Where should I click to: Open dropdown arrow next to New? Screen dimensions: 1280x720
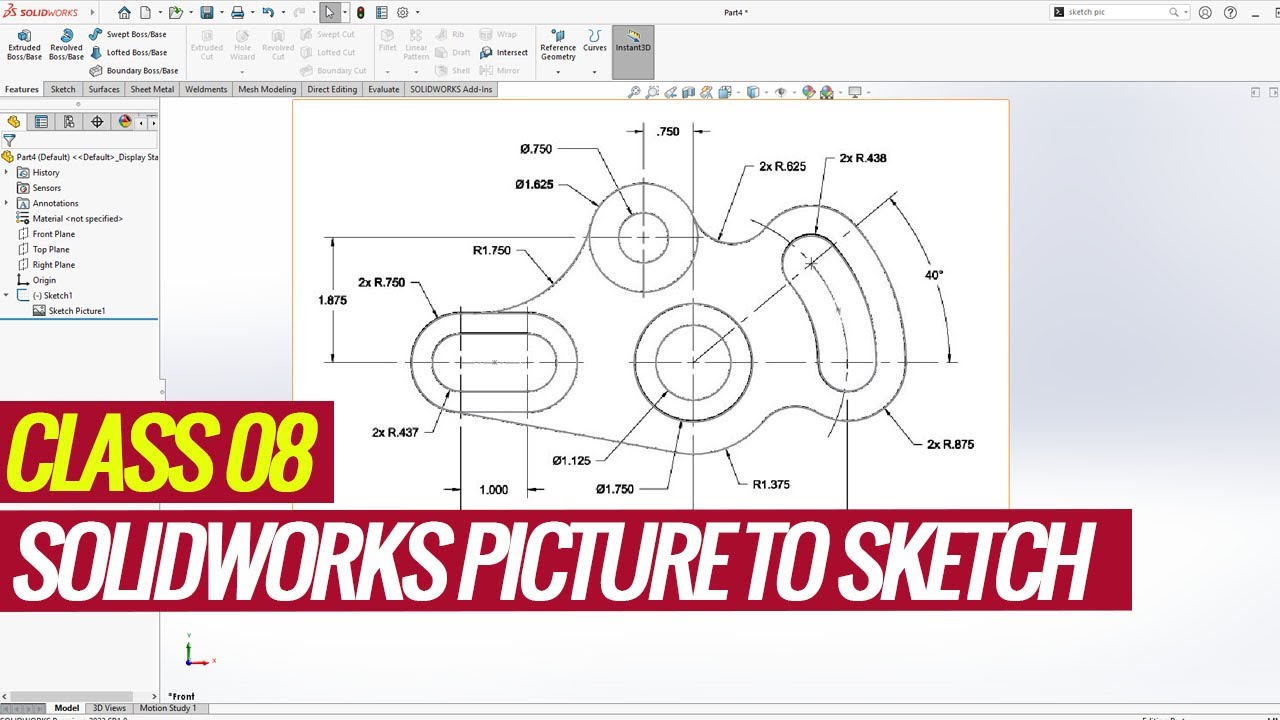click(x=158, y=13)
